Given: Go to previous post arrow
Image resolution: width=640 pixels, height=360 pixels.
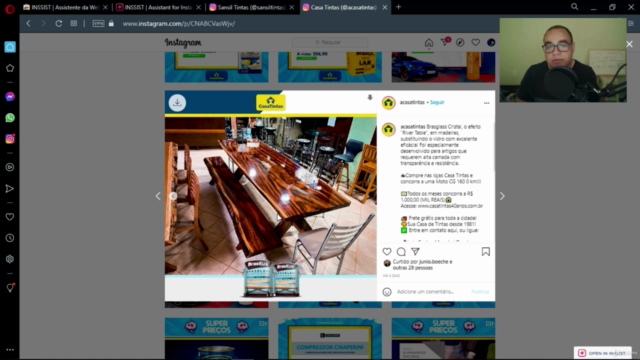Looking at the screenshot, I should point(158,196).
